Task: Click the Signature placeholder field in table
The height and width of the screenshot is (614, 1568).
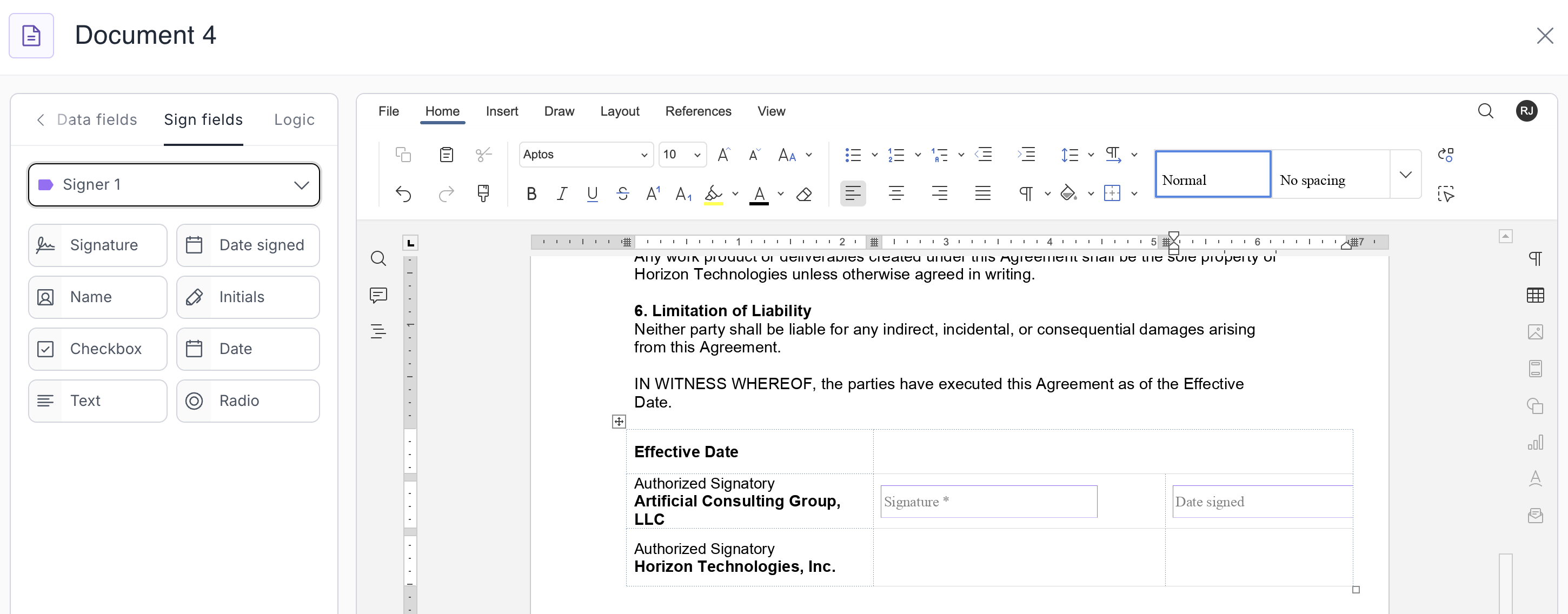Action: pyautogui.click(x=988, y=502)
